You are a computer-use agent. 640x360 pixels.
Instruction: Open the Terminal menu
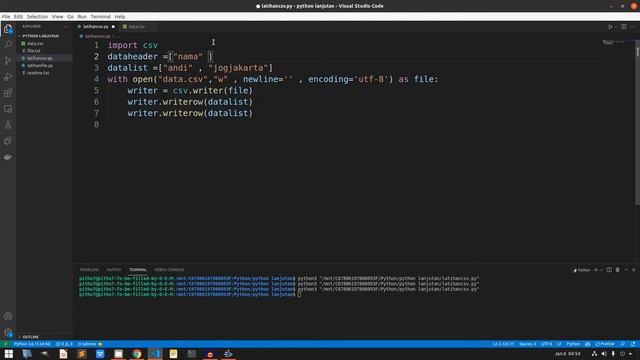[100, 17]
